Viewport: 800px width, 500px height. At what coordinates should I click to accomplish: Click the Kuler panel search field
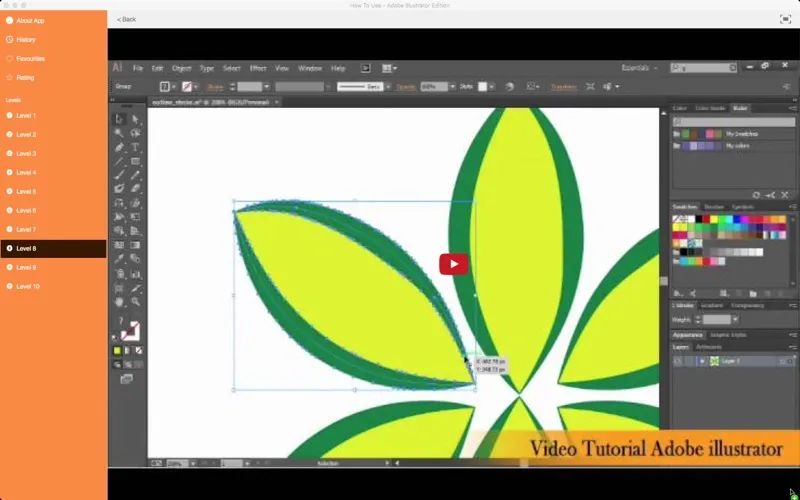(733, 122)
